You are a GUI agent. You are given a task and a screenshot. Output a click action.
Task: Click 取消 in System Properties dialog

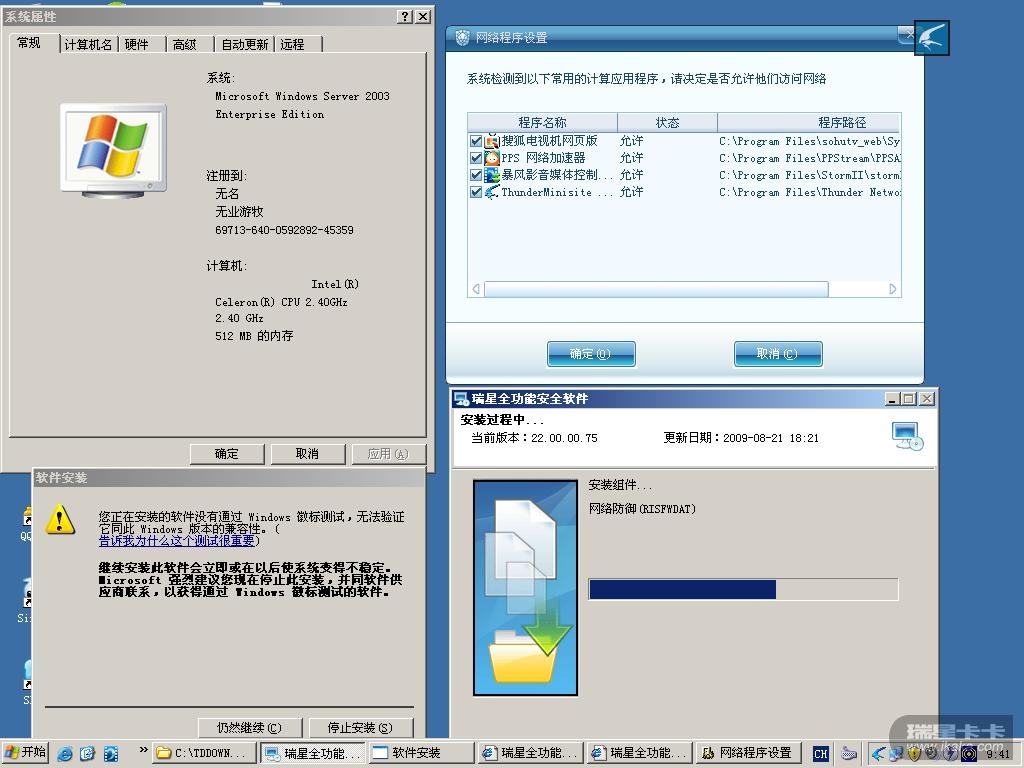click(x=307, y=454)
